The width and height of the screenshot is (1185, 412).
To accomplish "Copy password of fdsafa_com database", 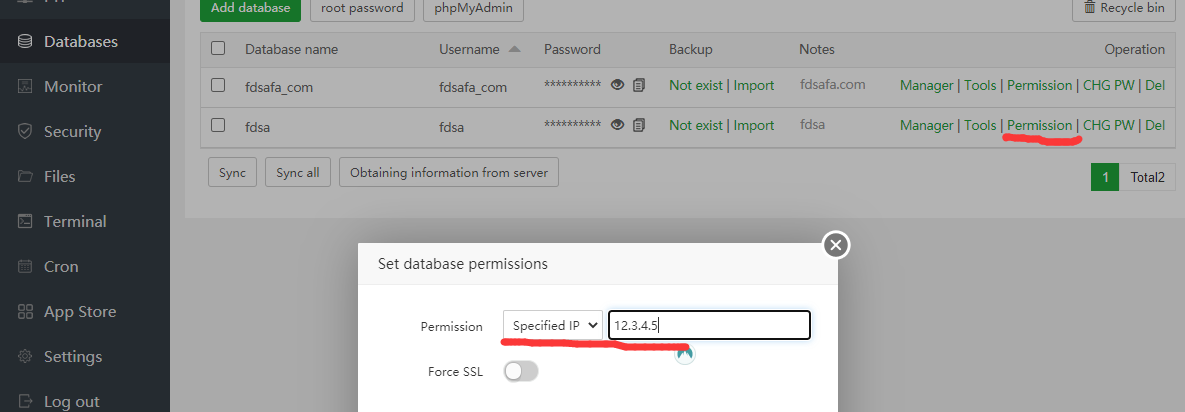I will coord(639,85).
